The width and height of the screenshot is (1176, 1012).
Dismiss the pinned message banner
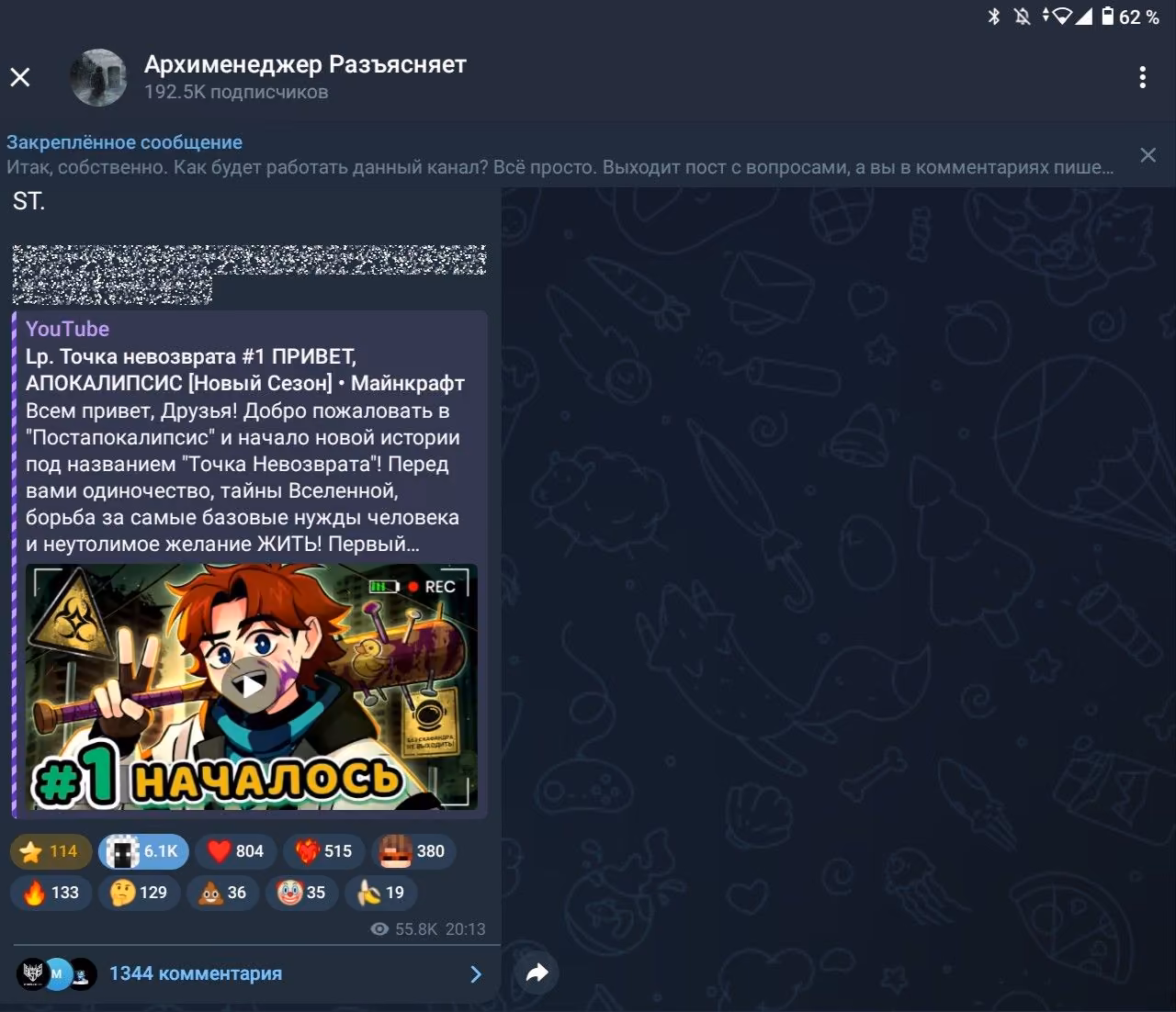pyautogui.click(x=1148, y=154)
